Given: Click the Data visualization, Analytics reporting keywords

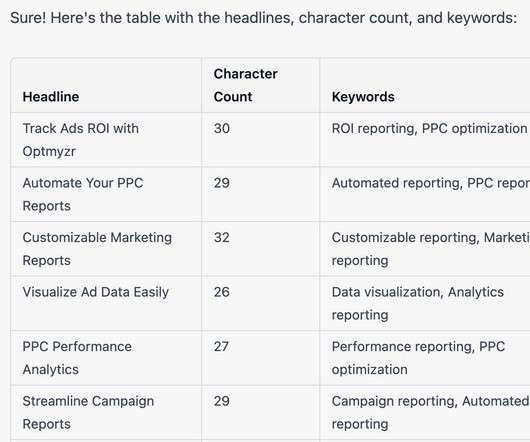Looking at the screenshot, I should [x=418, y=303].
